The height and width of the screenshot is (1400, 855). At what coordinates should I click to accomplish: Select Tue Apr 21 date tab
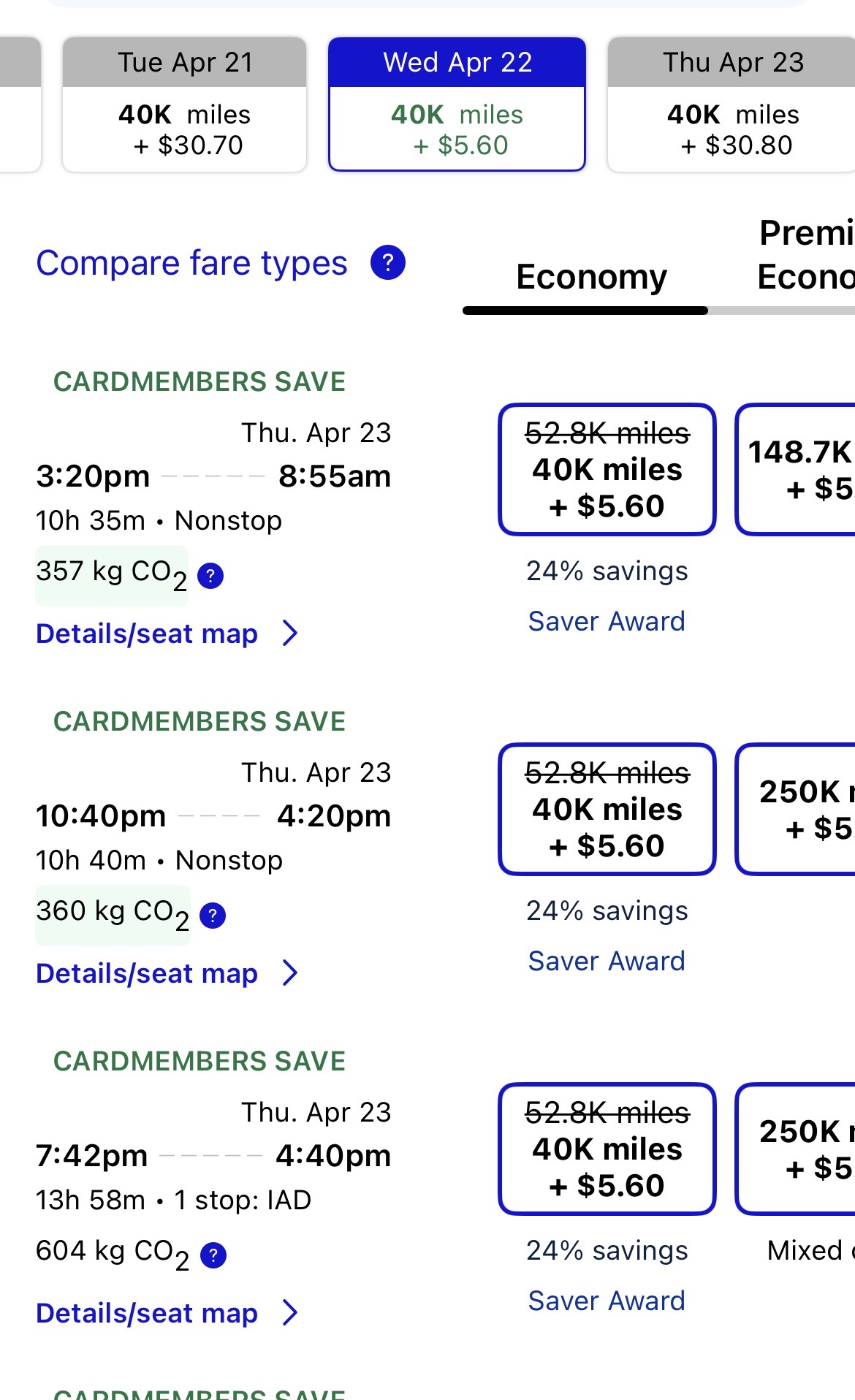[185, 104]
